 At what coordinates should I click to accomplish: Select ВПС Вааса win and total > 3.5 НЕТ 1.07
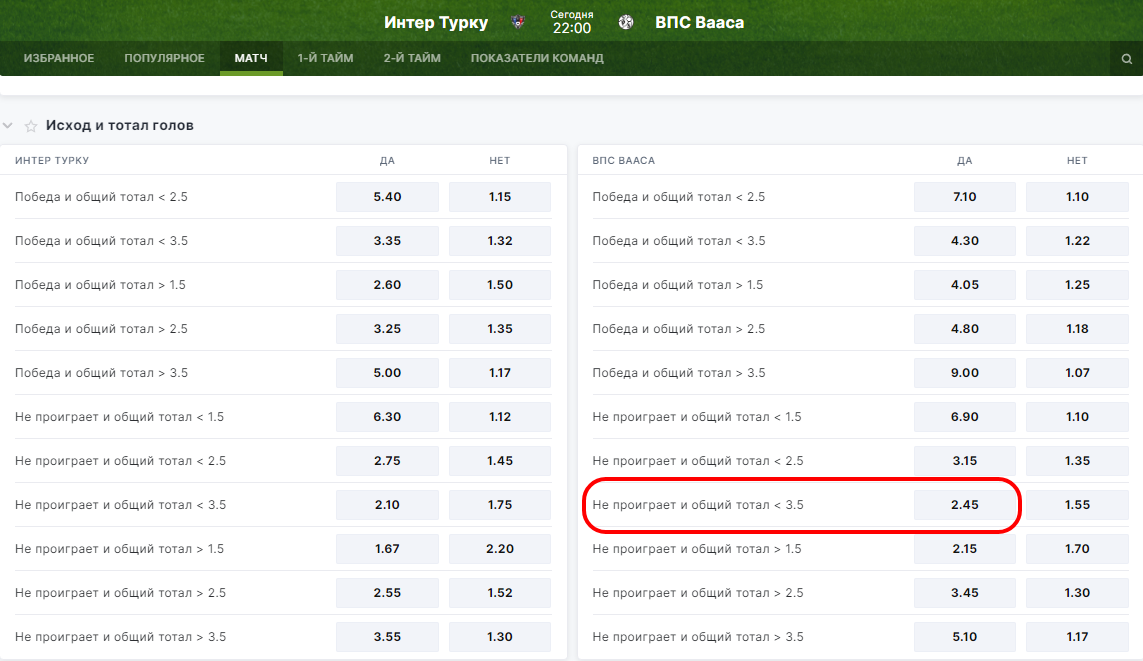pos(1077,372)
